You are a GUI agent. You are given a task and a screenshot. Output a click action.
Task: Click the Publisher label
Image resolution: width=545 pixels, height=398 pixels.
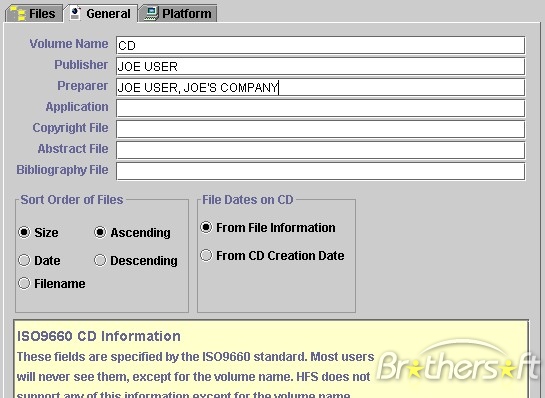coord(81,65)
